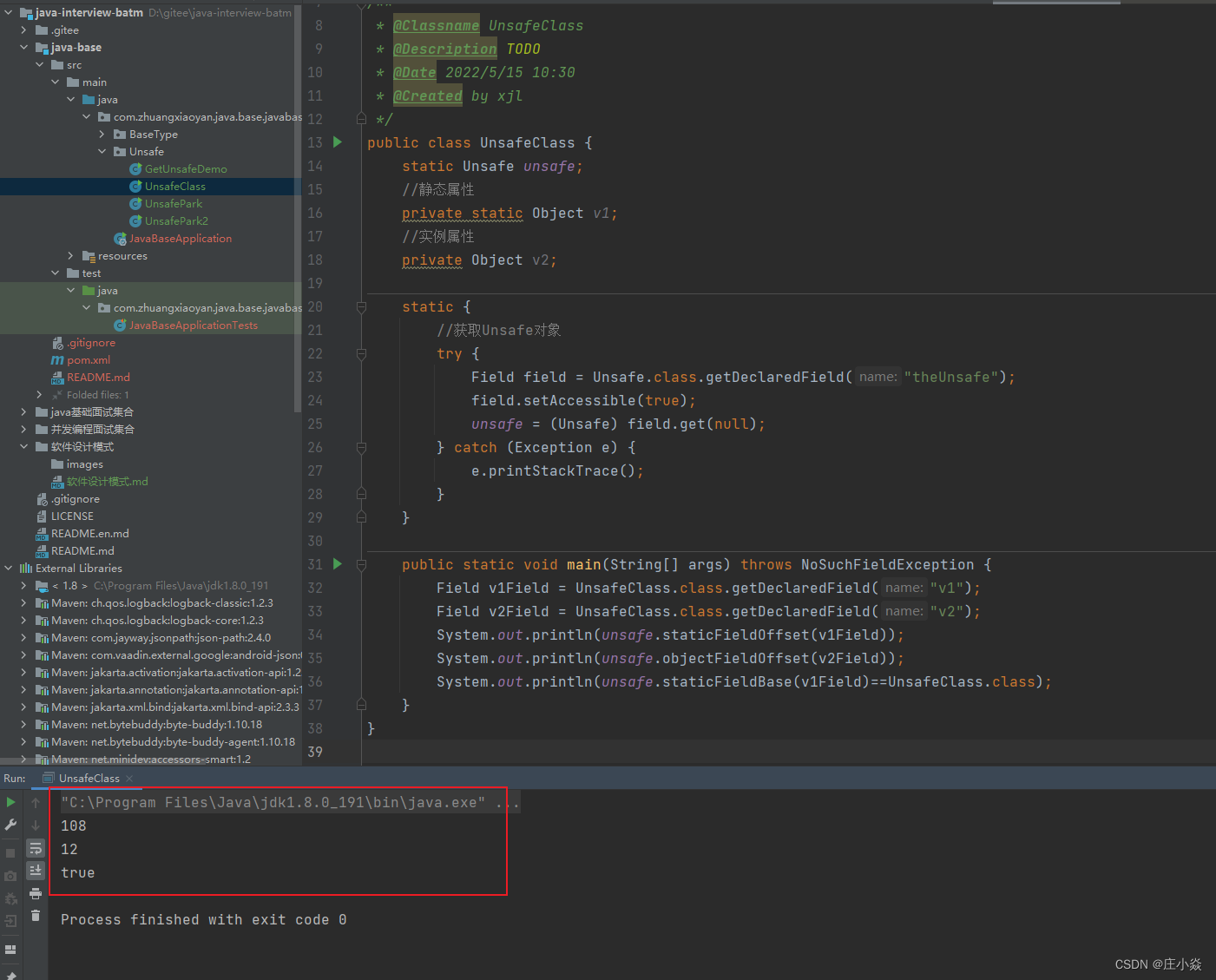Click the java.exe command line in console
The width and height of the screenshot is (1216, 980).
click(x=290, y=803)
